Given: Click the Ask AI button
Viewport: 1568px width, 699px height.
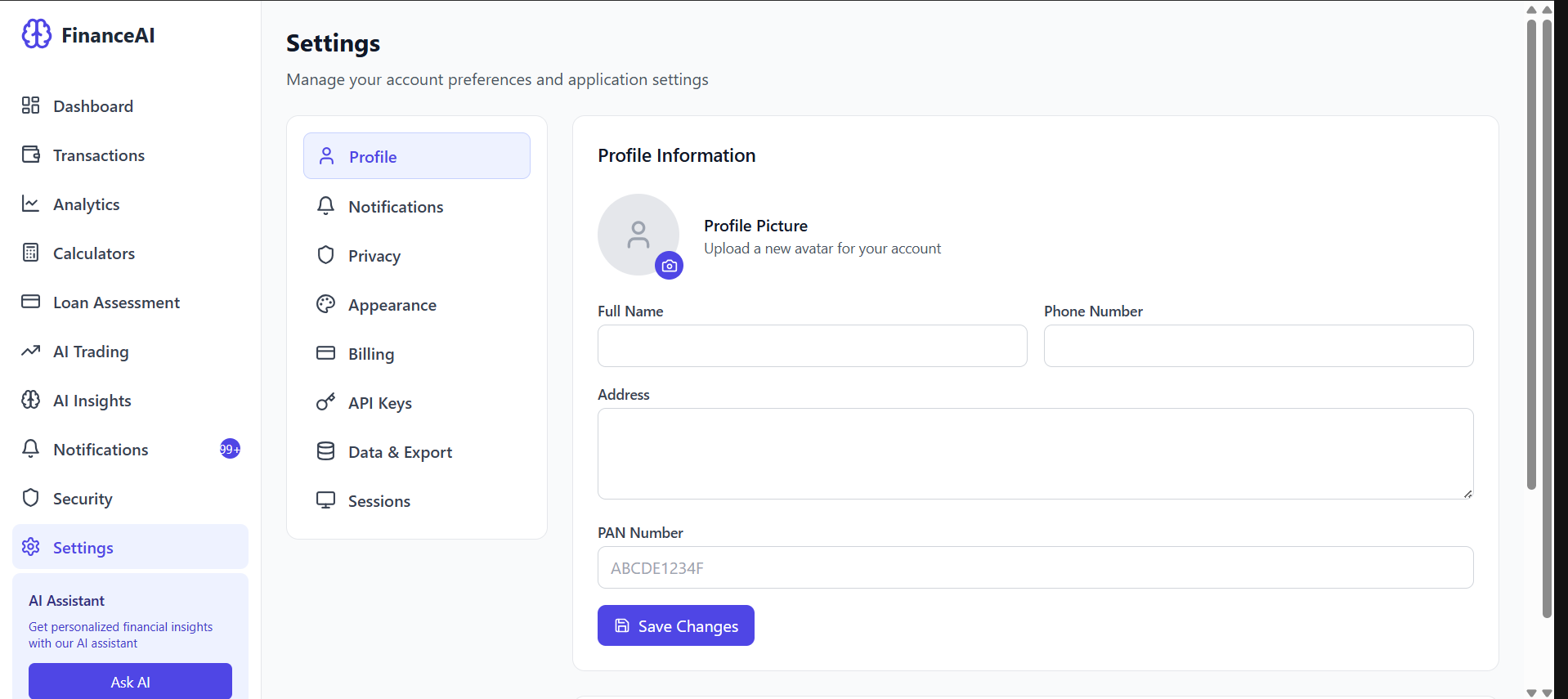Looking at the screenshot, I should 130,682.
